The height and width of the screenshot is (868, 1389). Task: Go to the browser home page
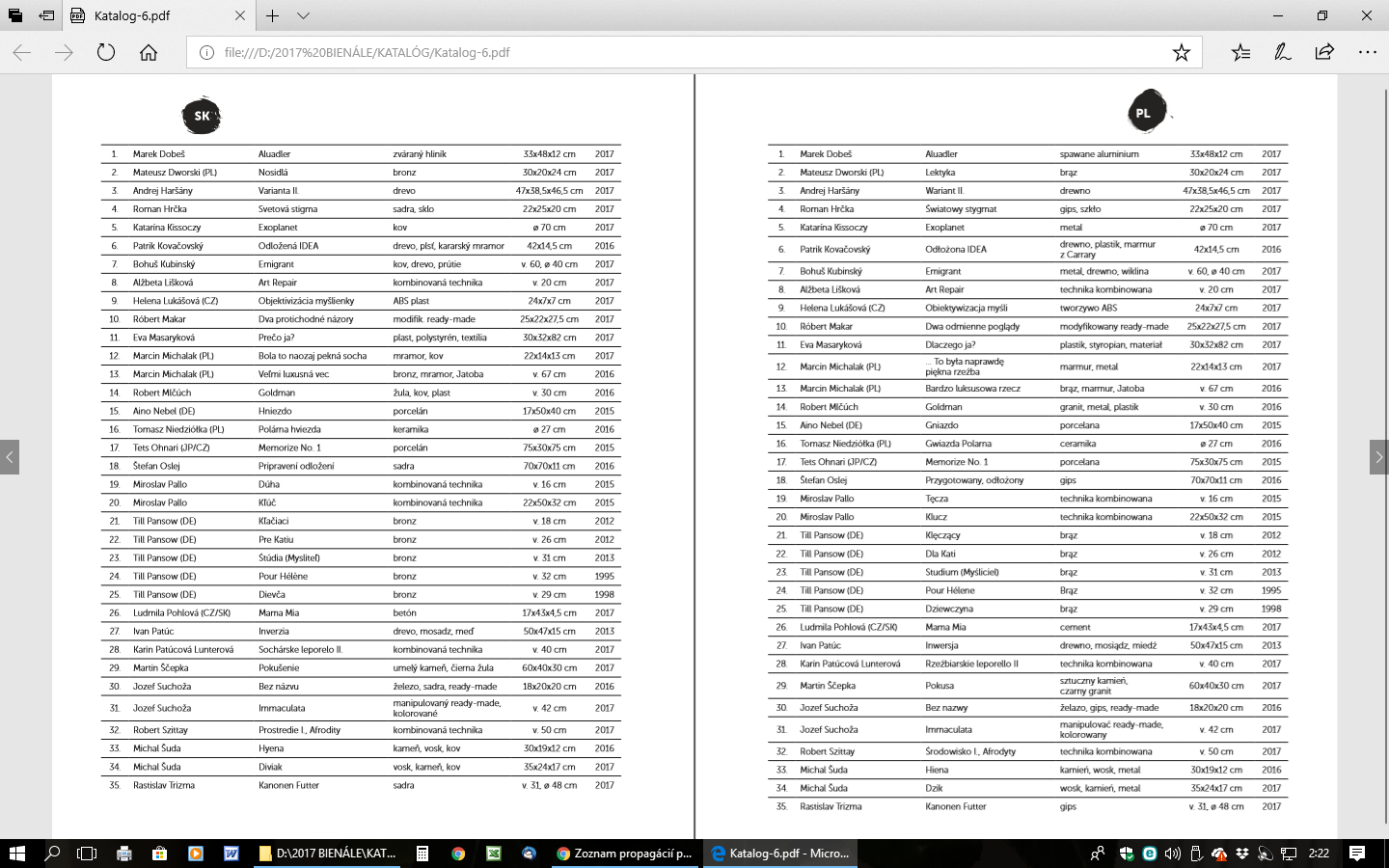[x=149, y=53]
